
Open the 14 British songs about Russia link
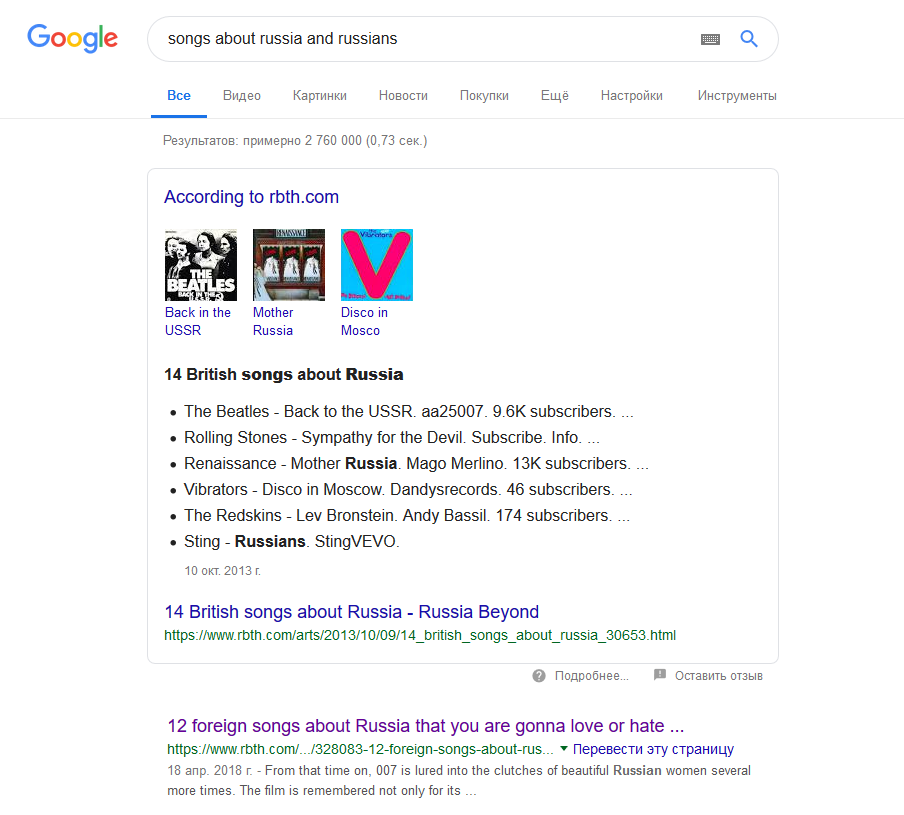pos(352,612)
